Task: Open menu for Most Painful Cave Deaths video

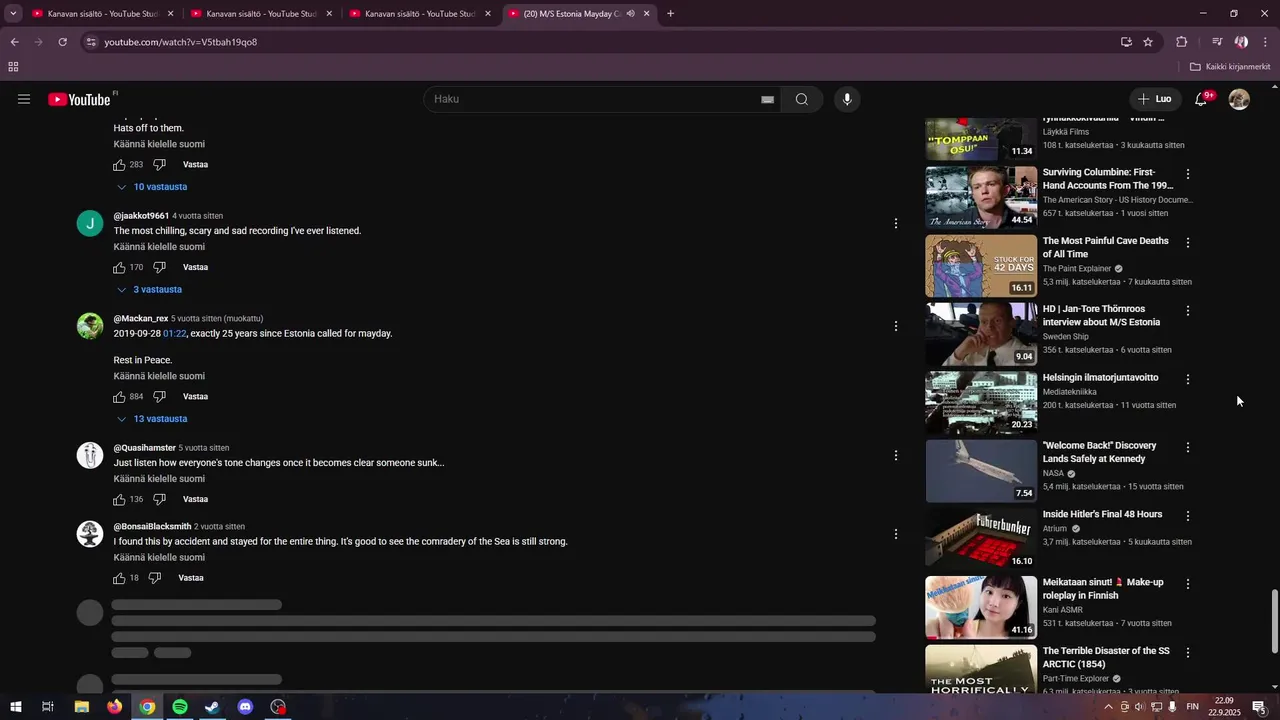Action: pos(1188,243)
